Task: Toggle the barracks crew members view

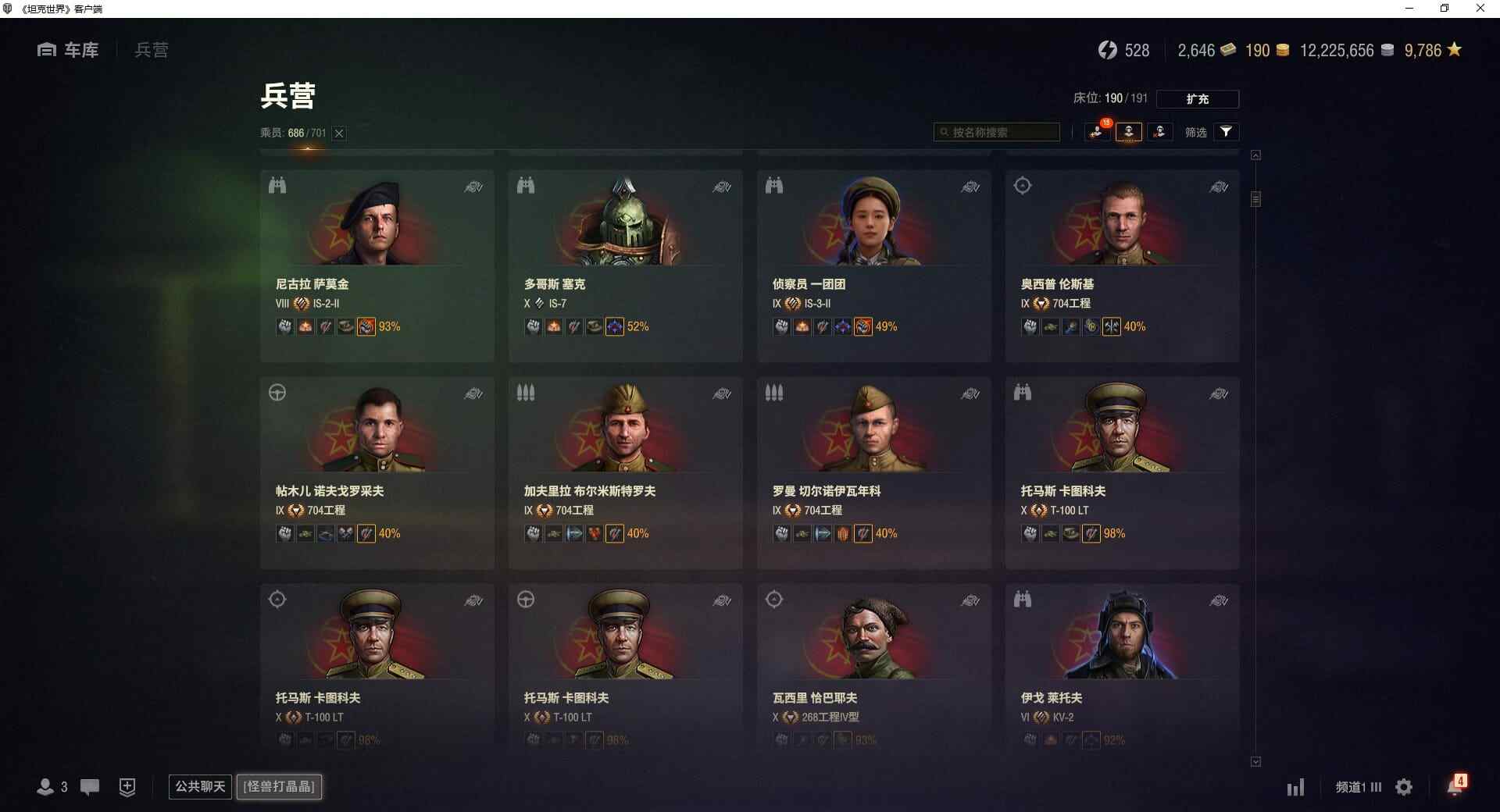Action: tap(1129, 132)
